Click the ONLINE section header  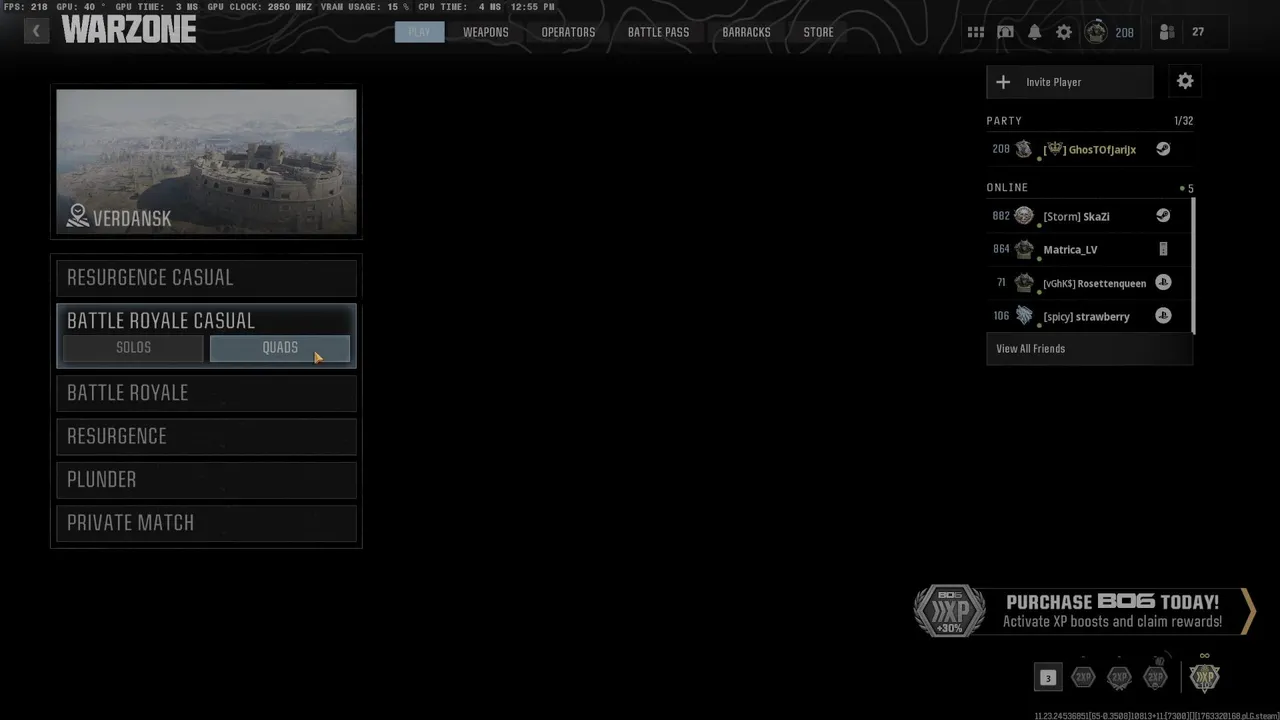[x=1007, y=187]
